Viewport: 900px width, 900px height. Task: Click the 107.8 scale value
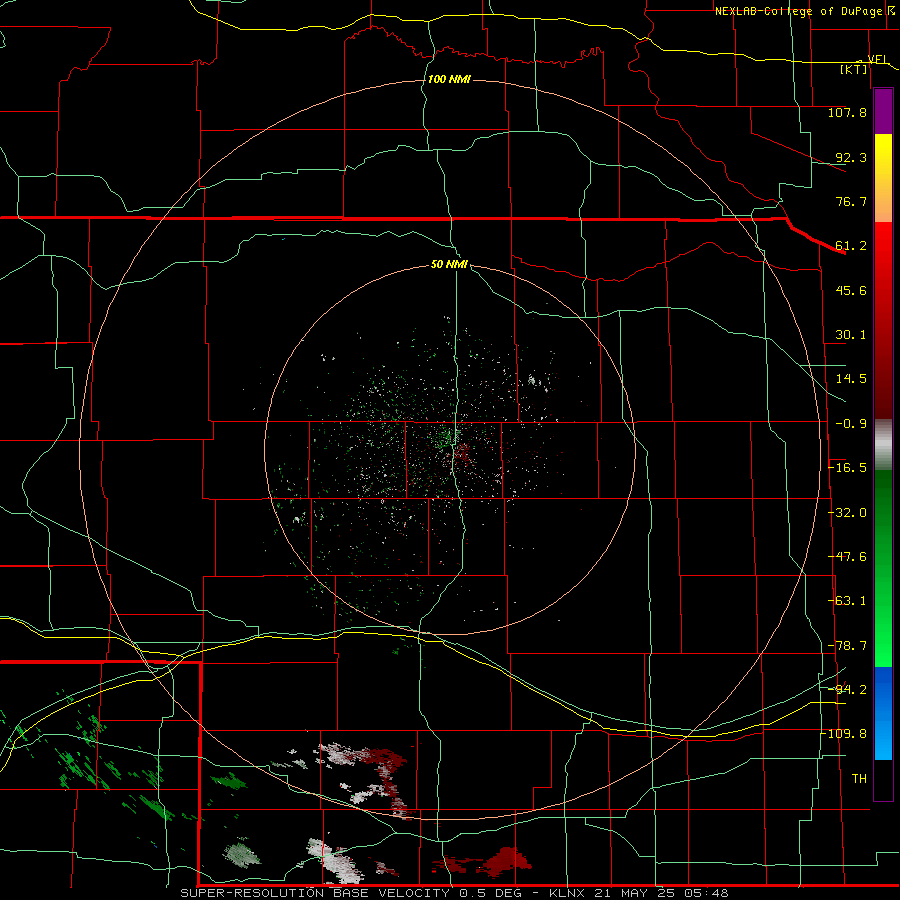coord(847,112)
